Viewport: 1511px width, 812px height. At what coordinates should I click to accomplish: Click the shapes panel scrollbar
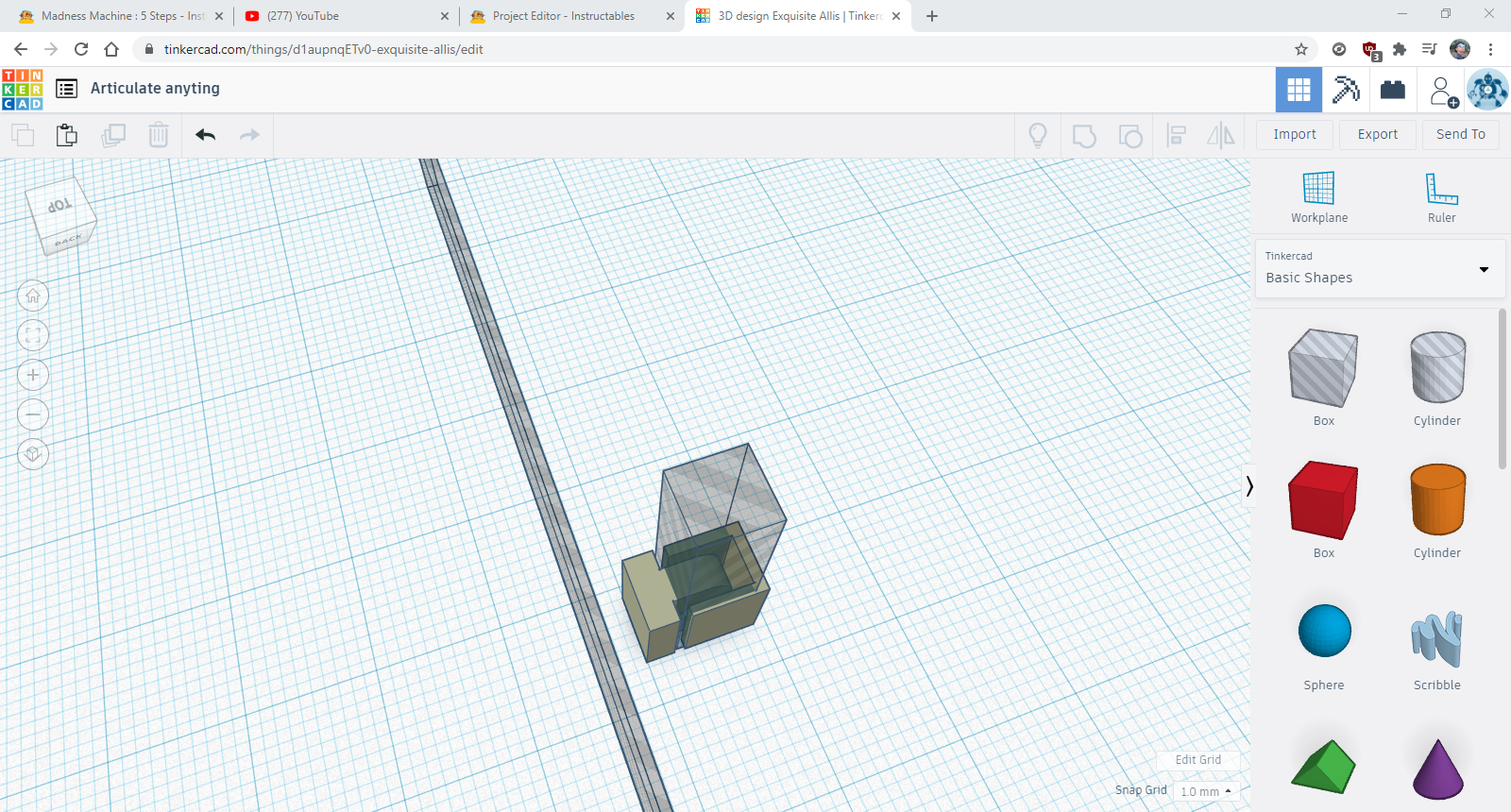pos(1503,389)
